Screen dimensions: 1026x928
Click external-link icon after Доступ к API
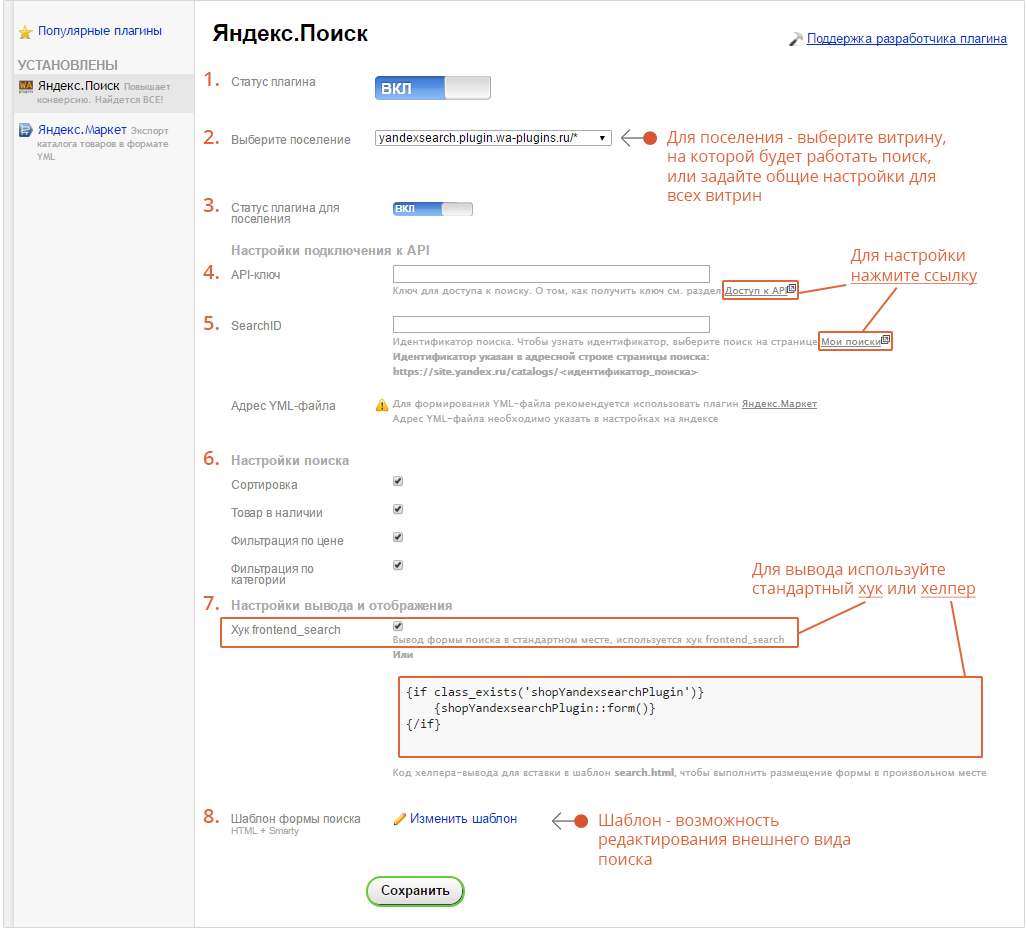[x=791, y=289]
